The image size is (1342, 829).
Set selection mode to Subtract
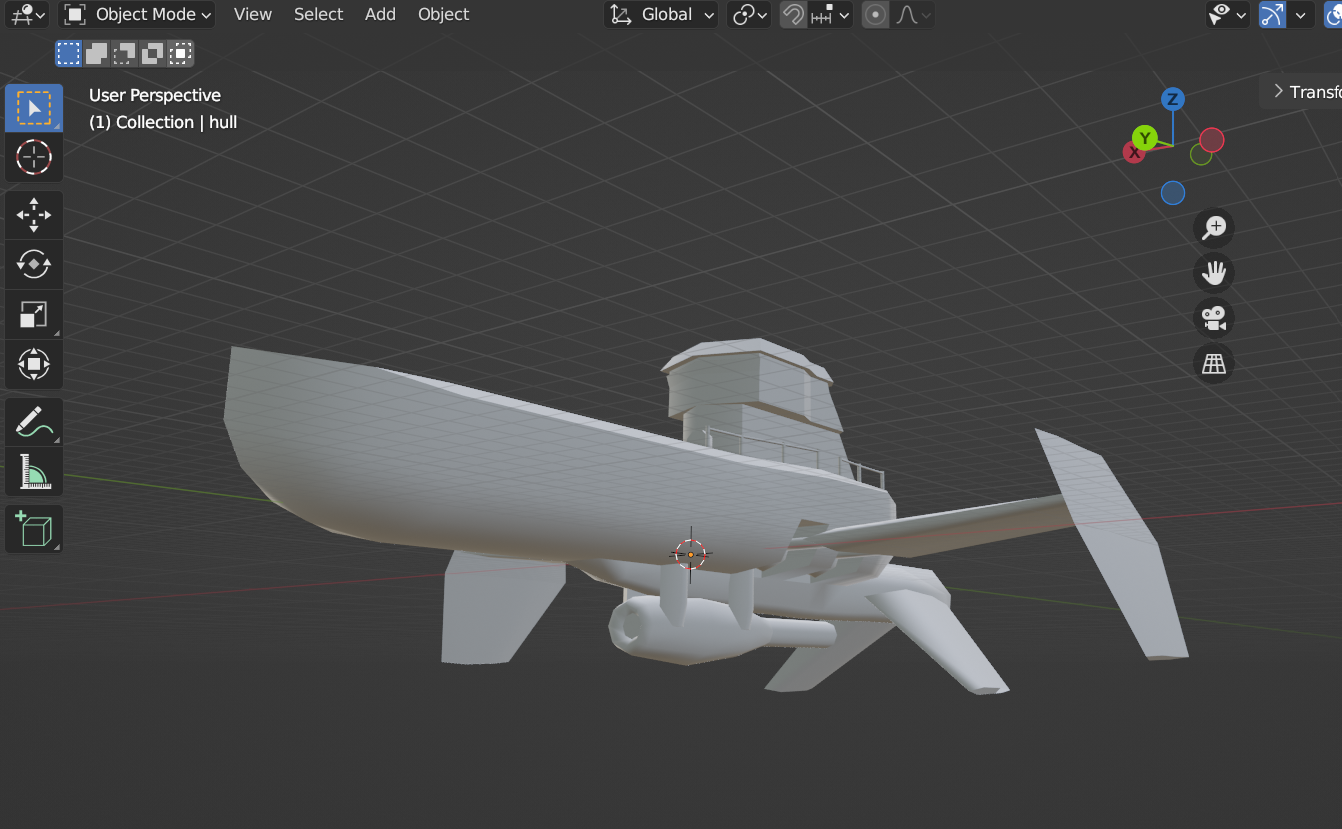coord(124,53)
